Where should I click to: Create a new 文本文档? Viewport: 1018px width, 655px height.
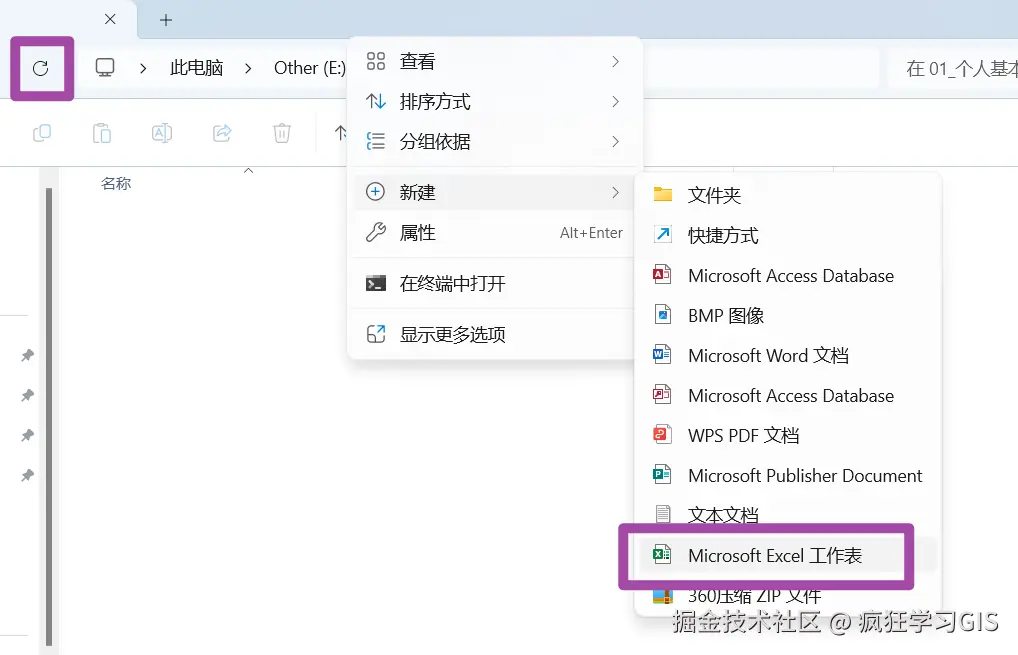click(x=788, y=515)
